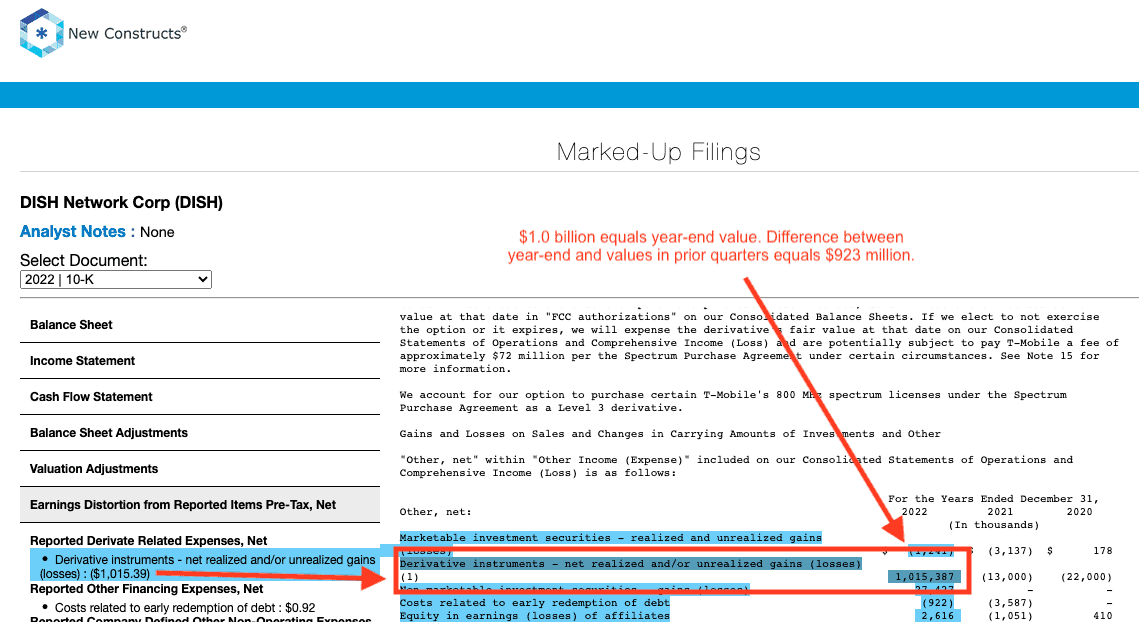Click the Other, net: table label
Screen dimensions: 1139x622
[x=435, y=512]
